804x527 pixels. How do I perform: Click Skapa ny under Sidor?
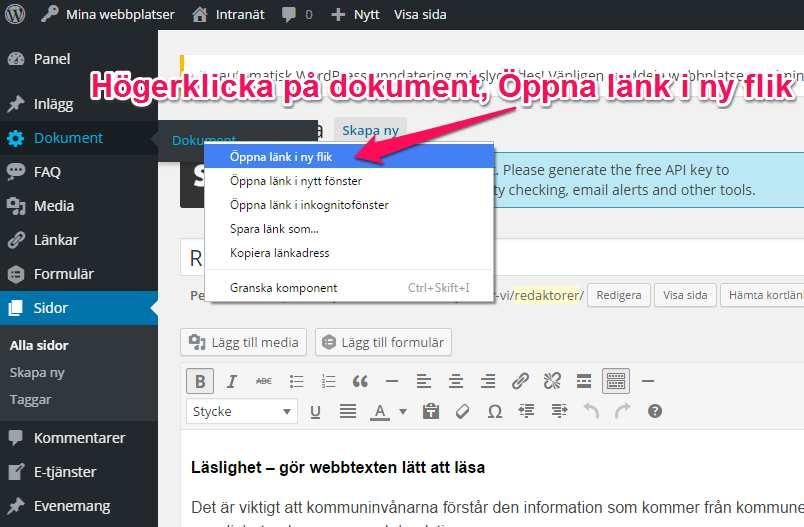click(x=37, y=372)
